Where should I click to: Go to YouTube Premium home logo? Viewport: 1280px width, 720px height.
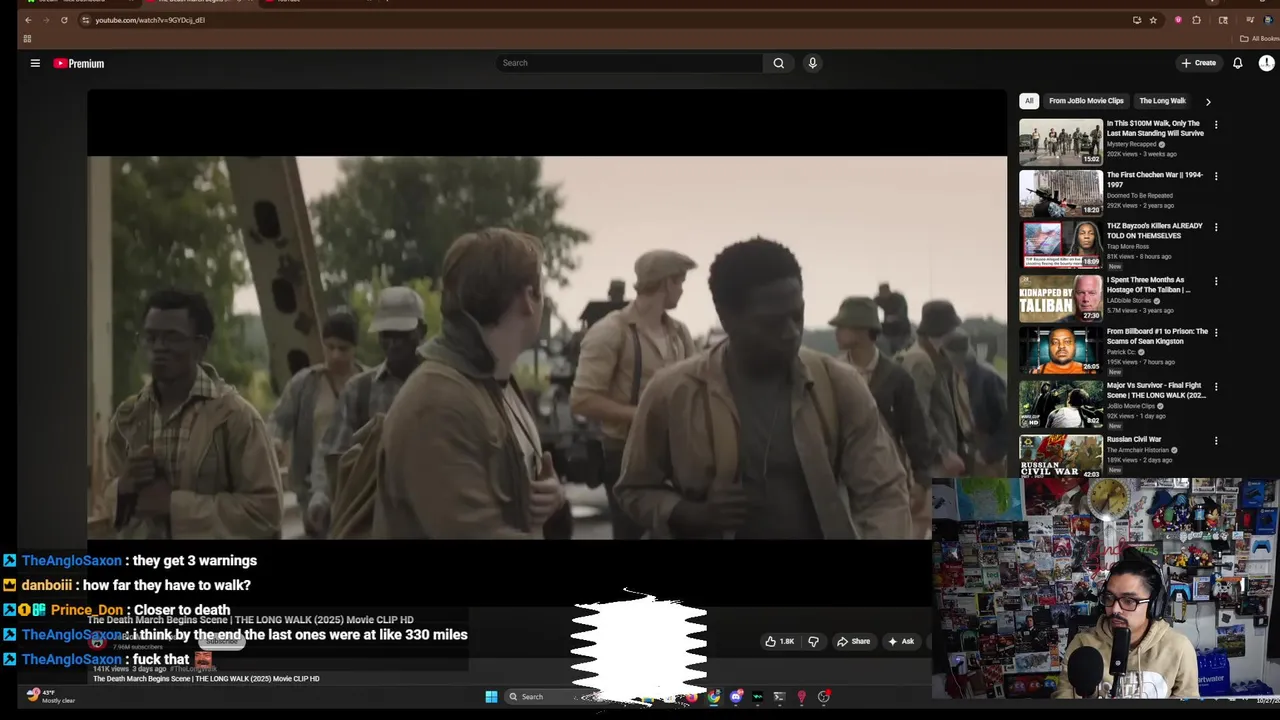79,63
